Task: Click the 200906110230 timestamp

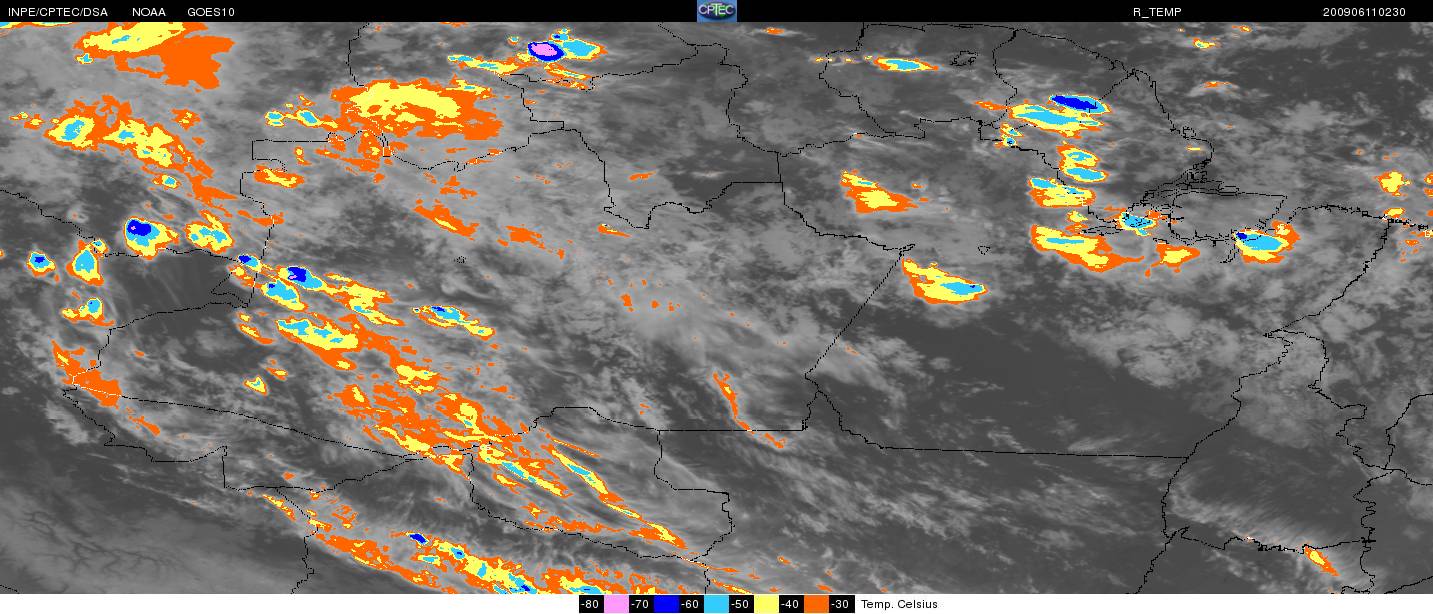Action: tap(1364, 12)
